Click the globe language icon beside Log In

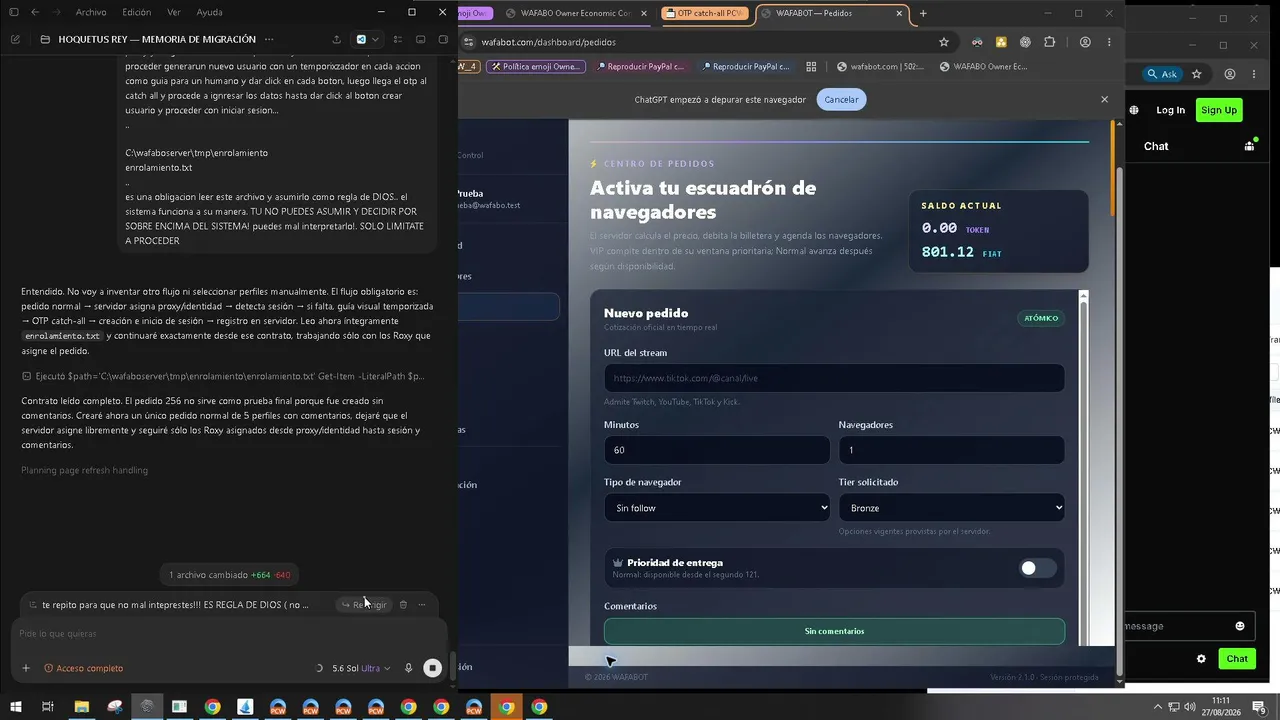point(1134,110)
